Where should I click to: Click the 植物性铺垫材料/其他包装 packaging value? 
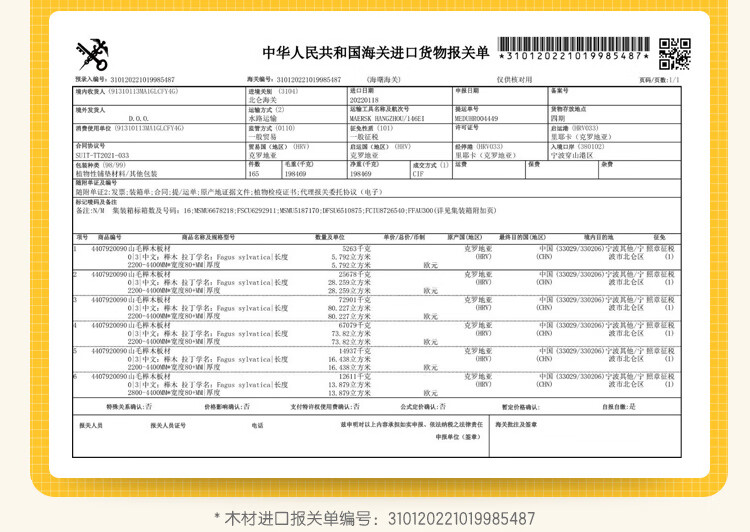pos(116,174)
